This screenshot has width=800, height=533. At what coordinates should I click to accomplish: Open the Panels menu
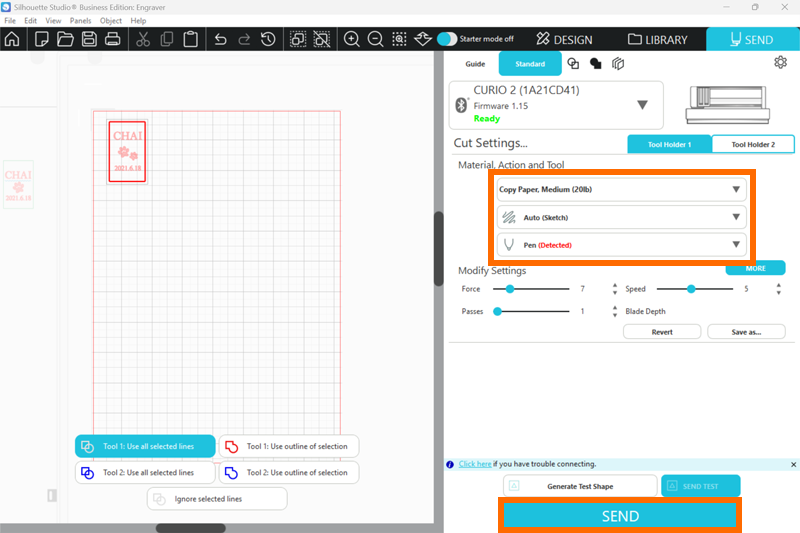[x=80, y=20]
